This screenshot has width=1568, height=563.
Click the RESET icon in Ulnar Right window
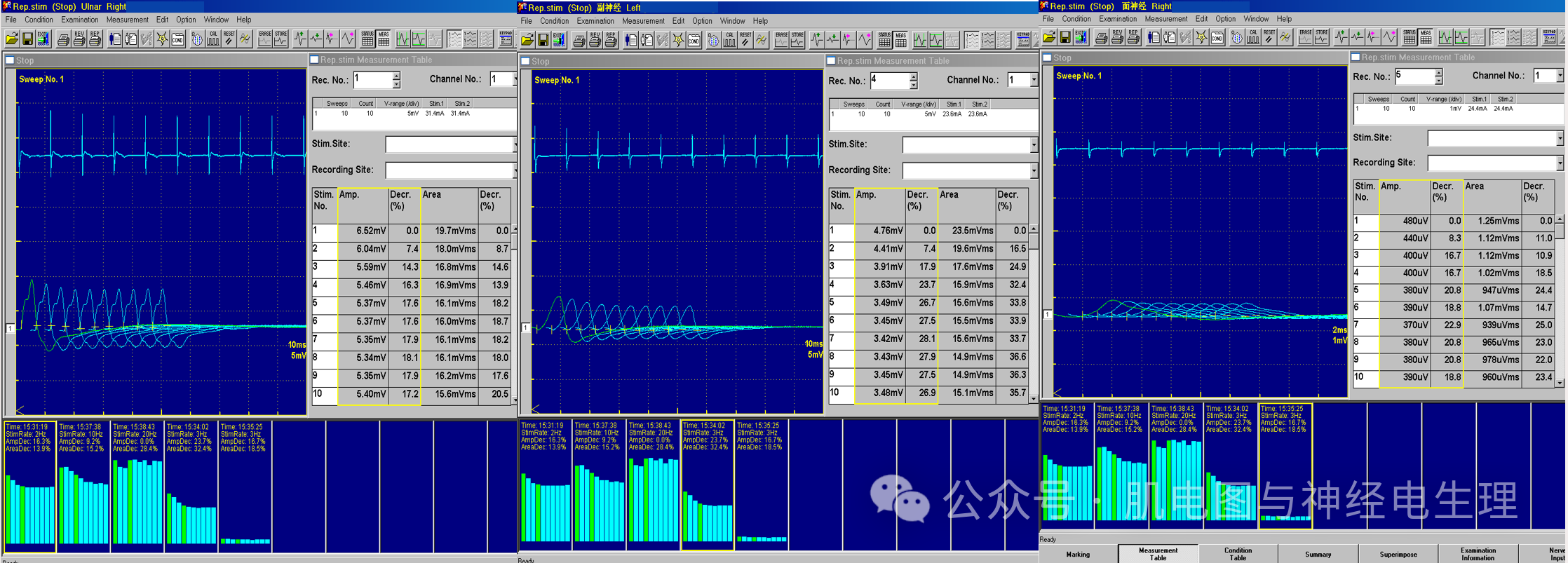coord(229,39)
